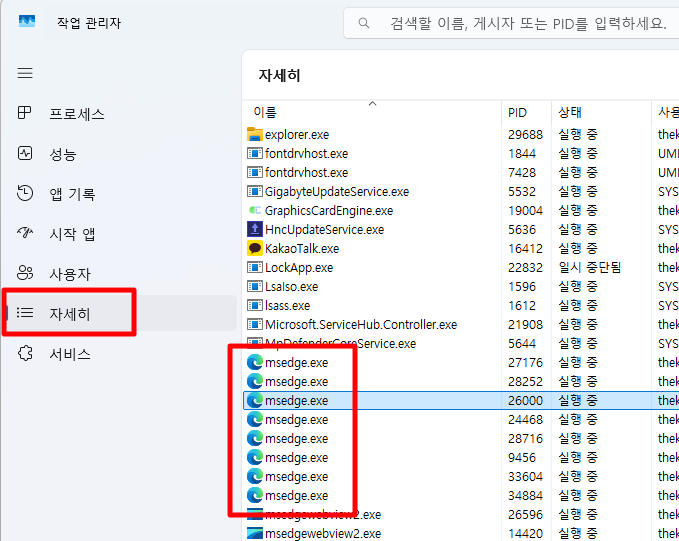
Task: Focus the name, publisher or PID search box
Action: point(511,23)
